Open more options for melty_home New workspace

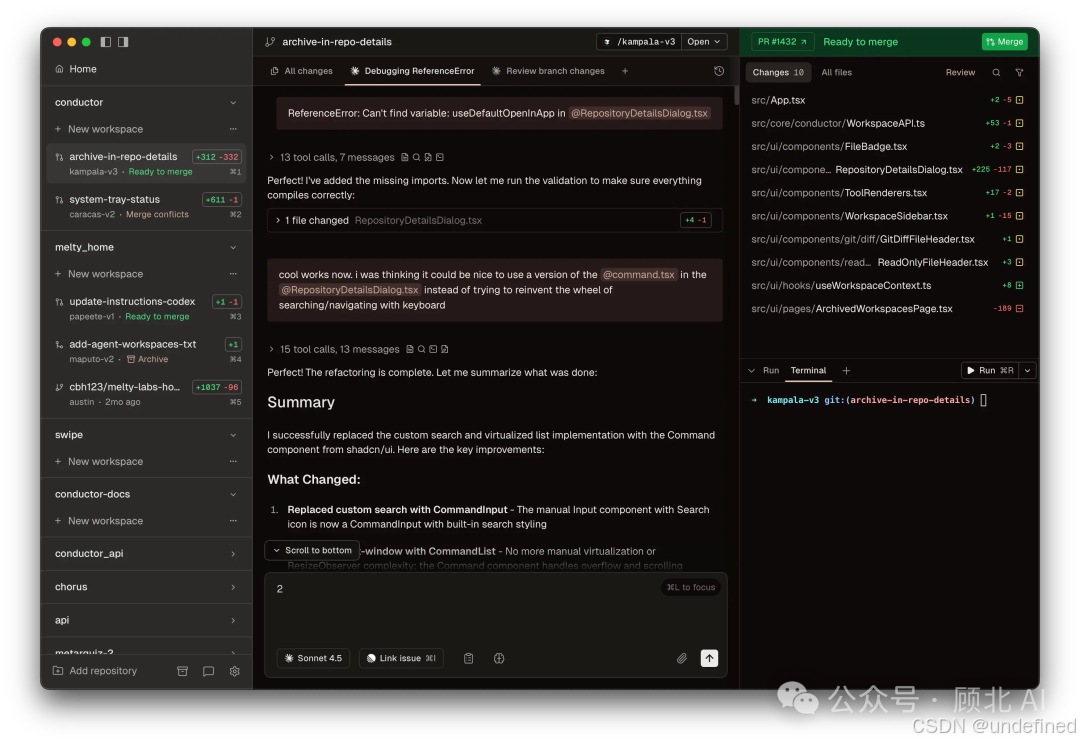tap(233, 273)
